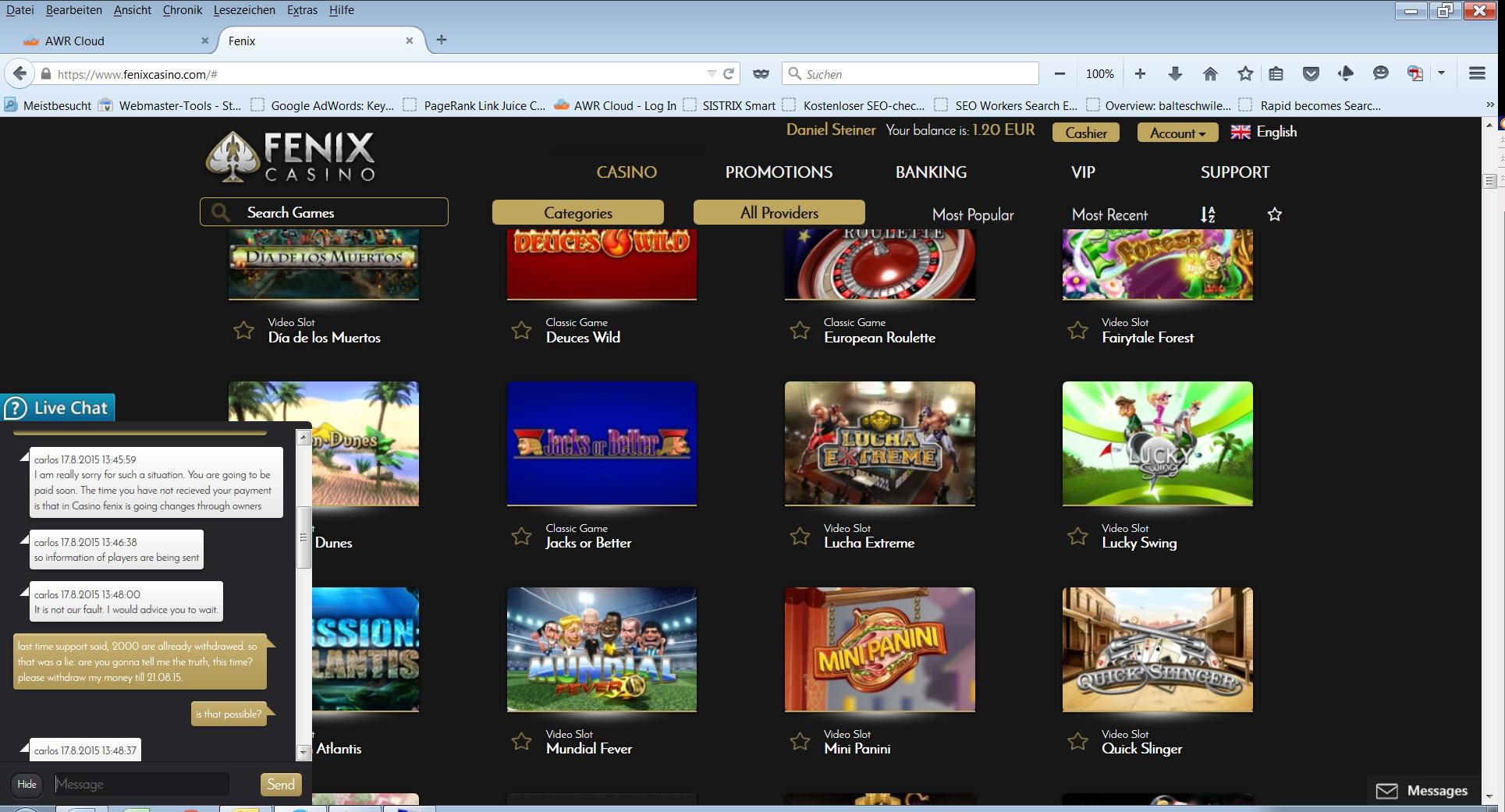Send the chat message
The height and width of the screenshot is (812, 1505).
[280, 784]
